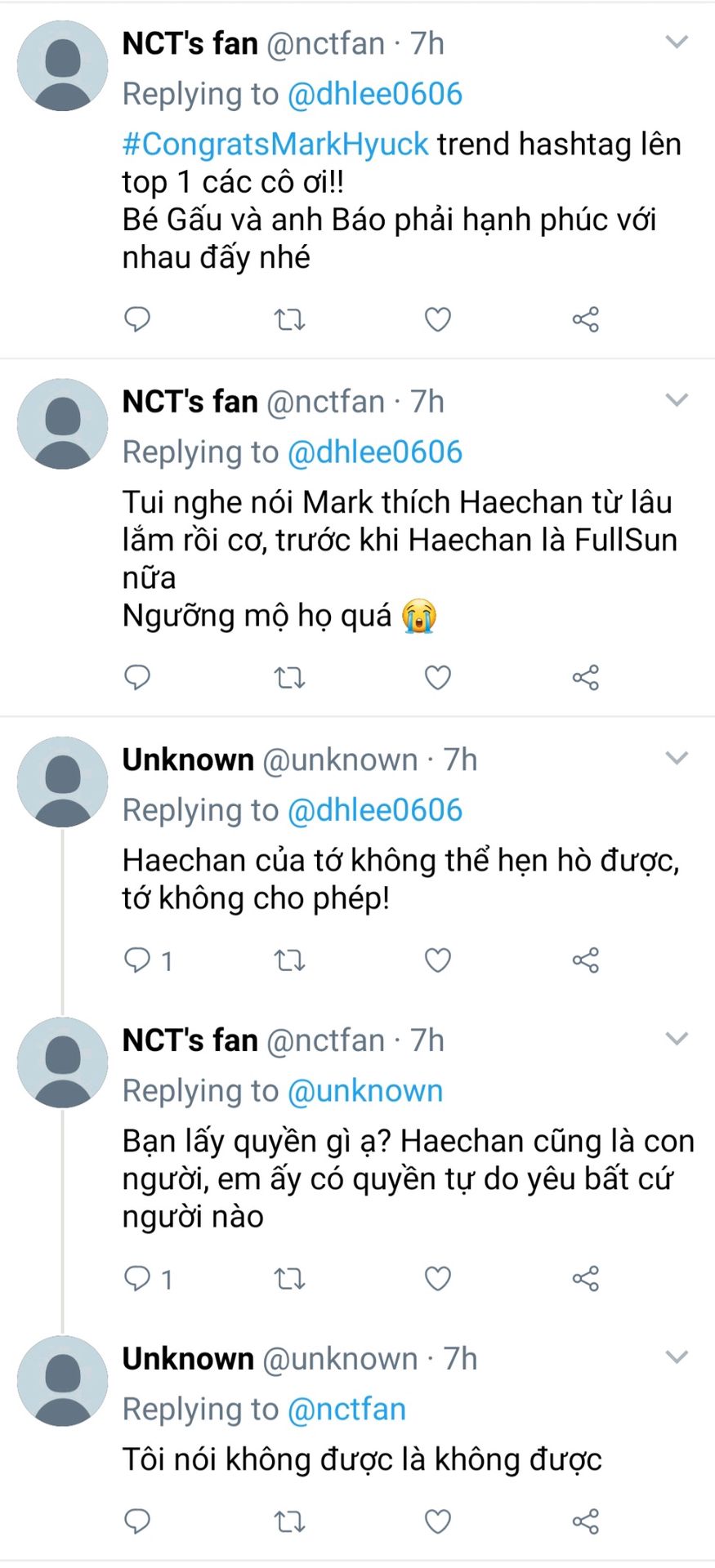Screen dimensions: 715x1568
Task: Share the tweet mentioning FullSun
Action: point(585,678)
